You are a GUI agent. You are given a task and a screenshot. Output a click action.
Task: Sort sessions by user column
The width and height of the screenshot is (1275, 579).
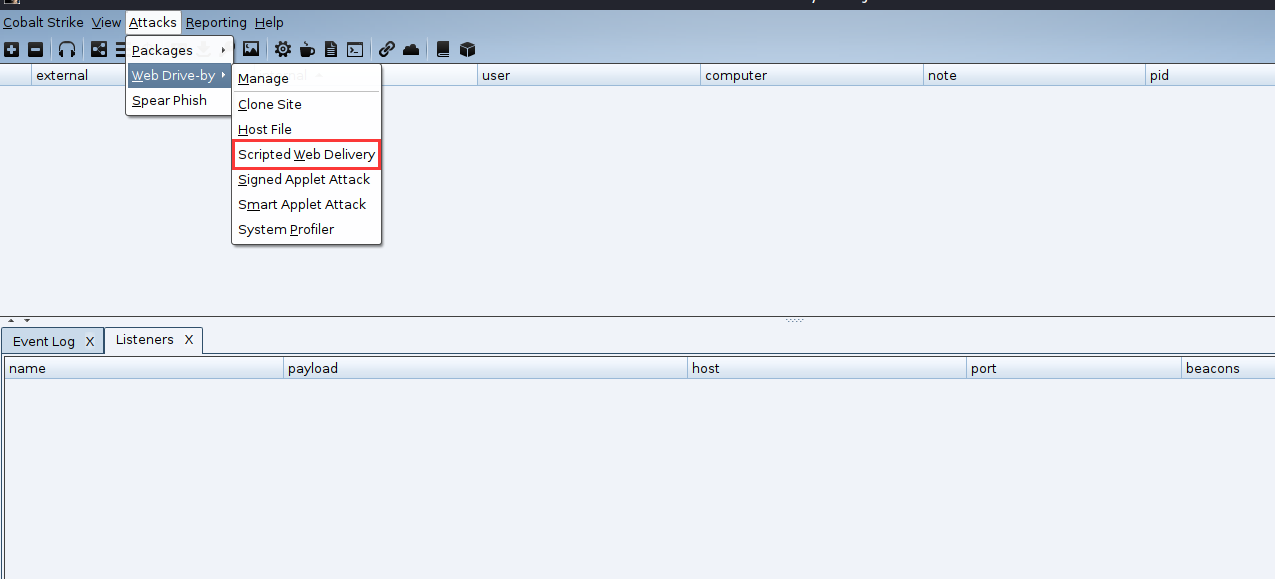click(x=588, y=75)
